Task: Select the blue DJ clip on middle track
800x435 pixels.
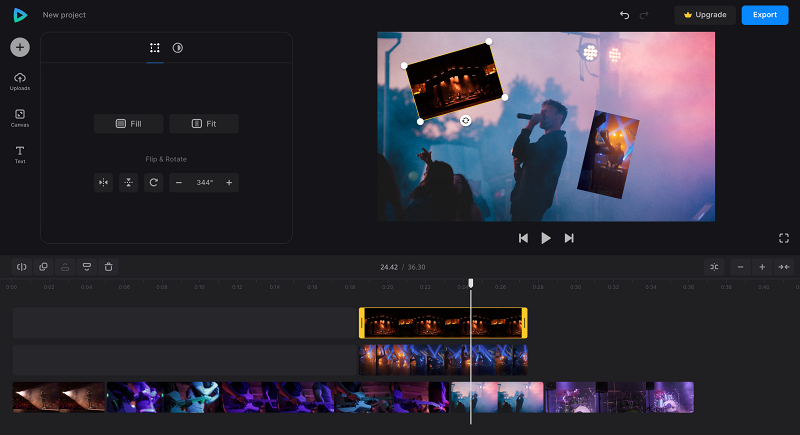Action: tap(443, 360)
